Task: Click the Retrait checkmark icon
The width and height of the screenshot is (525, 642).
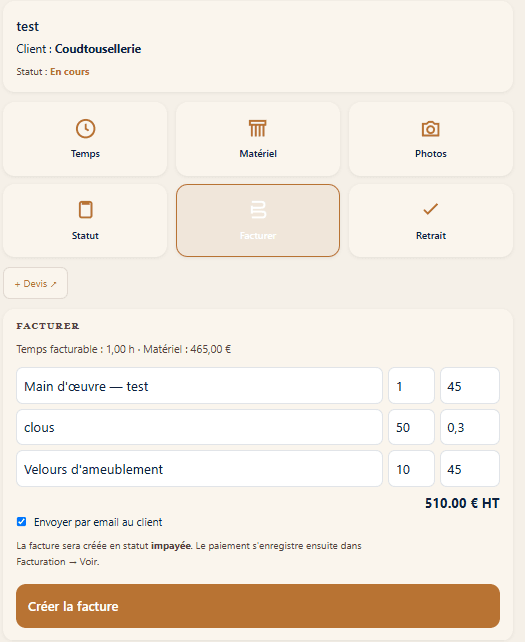Action: pyautogui.click(x=430, y=209)
